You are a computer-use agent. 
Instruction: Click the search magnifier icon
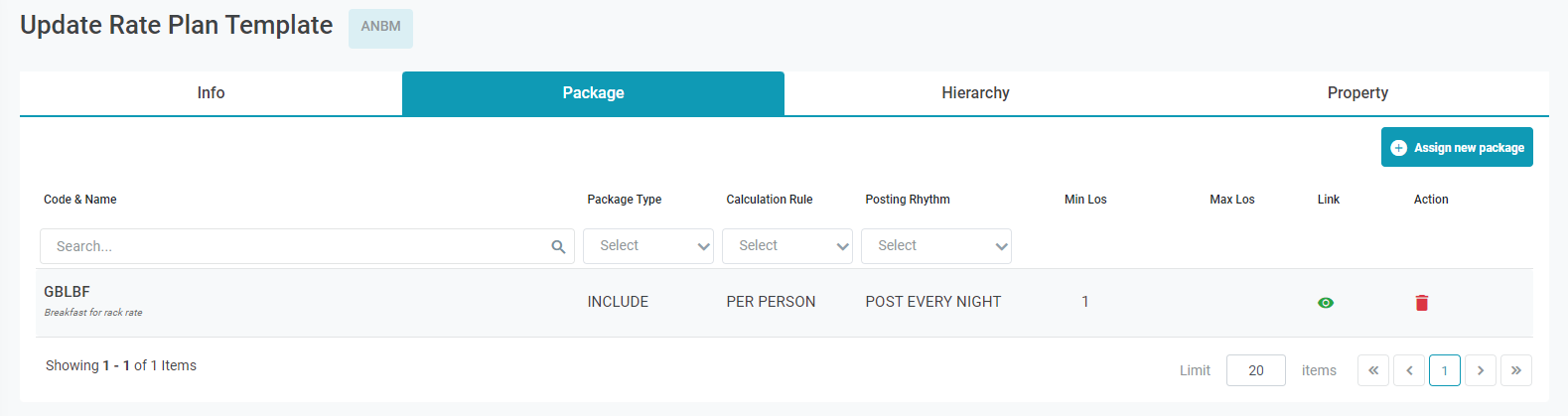click(x=558, y=247)
